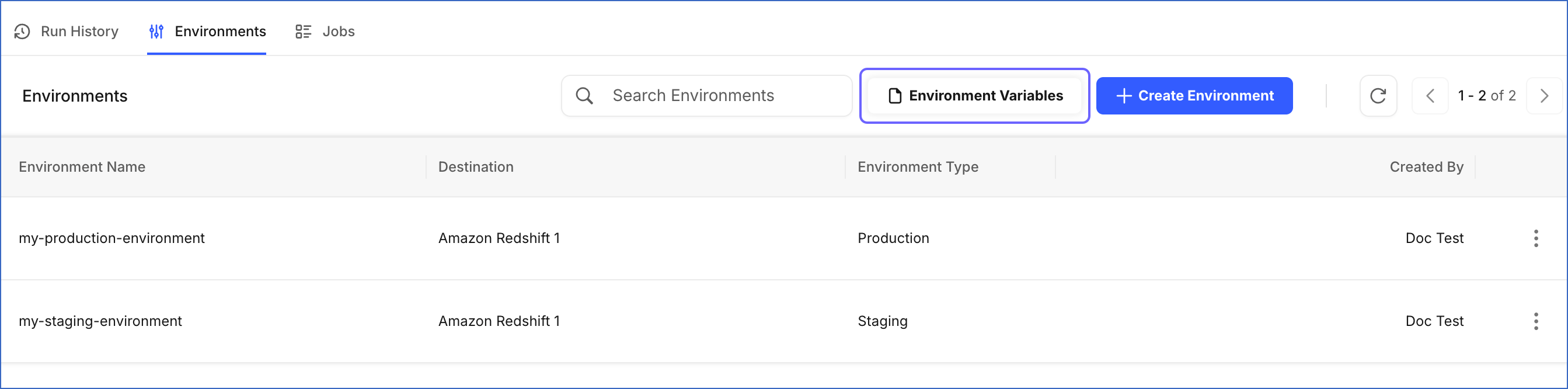Screen dimensions: 1568x389
Task: Go to next page of environments
Action: click(1544, 96)
